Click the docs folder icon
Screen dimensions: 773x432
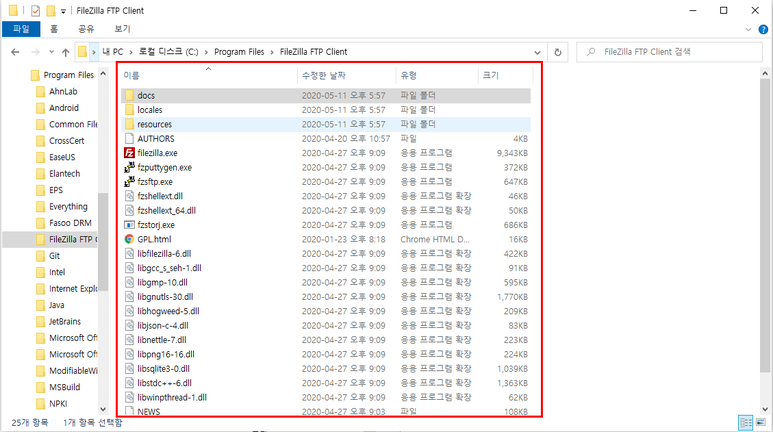[x=129, y=95]
